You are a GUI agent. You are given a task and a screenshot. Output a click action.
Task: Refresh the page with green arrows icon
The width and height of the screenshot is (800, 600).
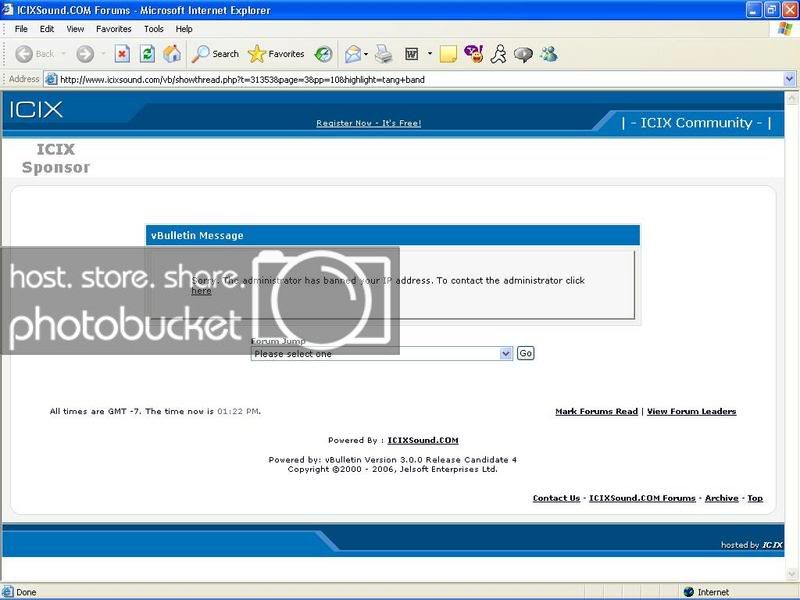click(x=147, y=54)
